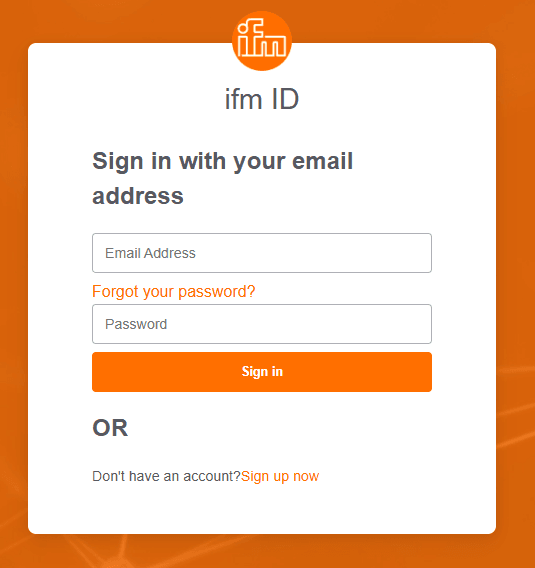This screenshot has width=535, height=568.
Task: Click the ifm logo icon
Action: point(262,41)
